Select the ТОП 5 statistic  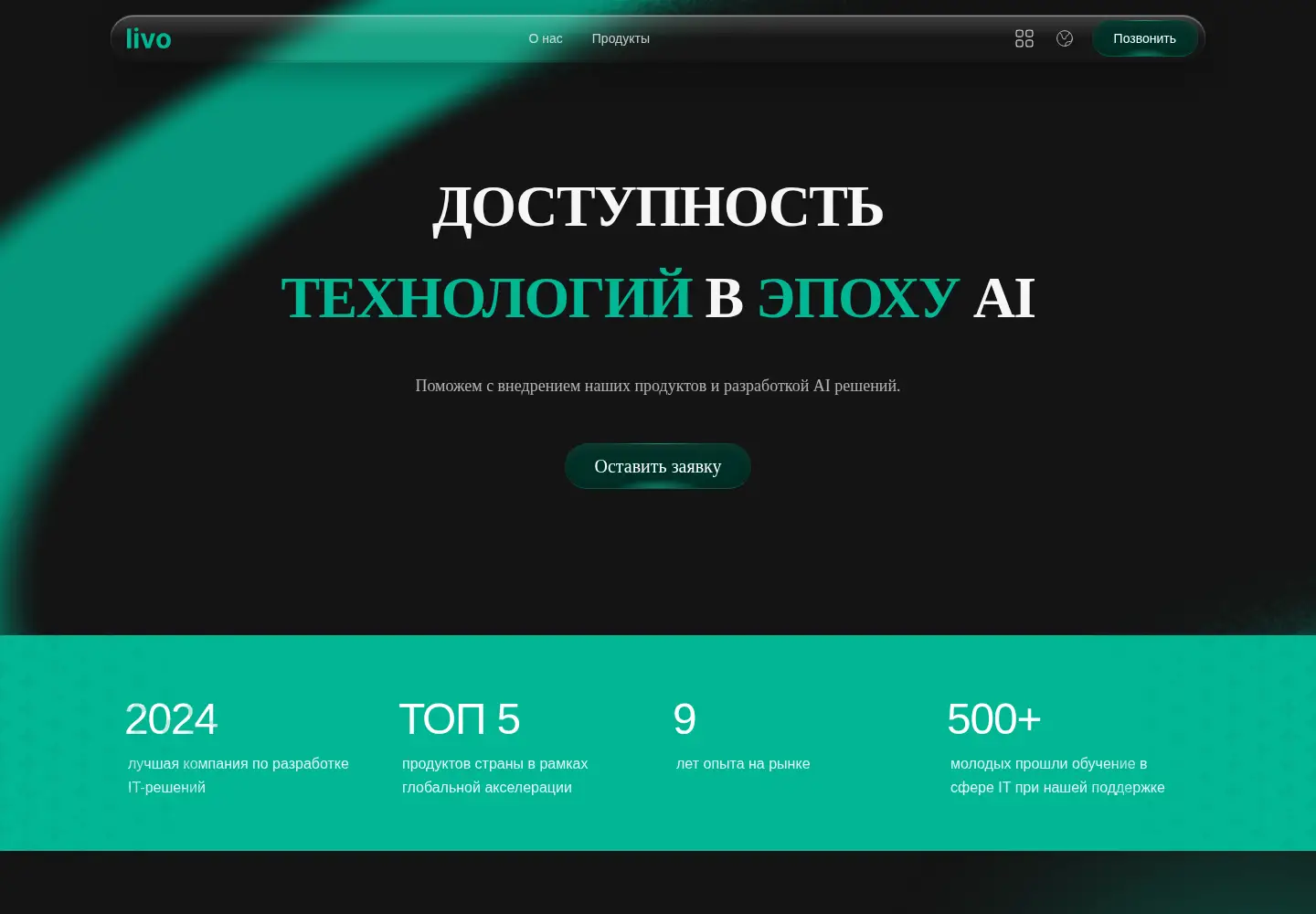(459, 719)
